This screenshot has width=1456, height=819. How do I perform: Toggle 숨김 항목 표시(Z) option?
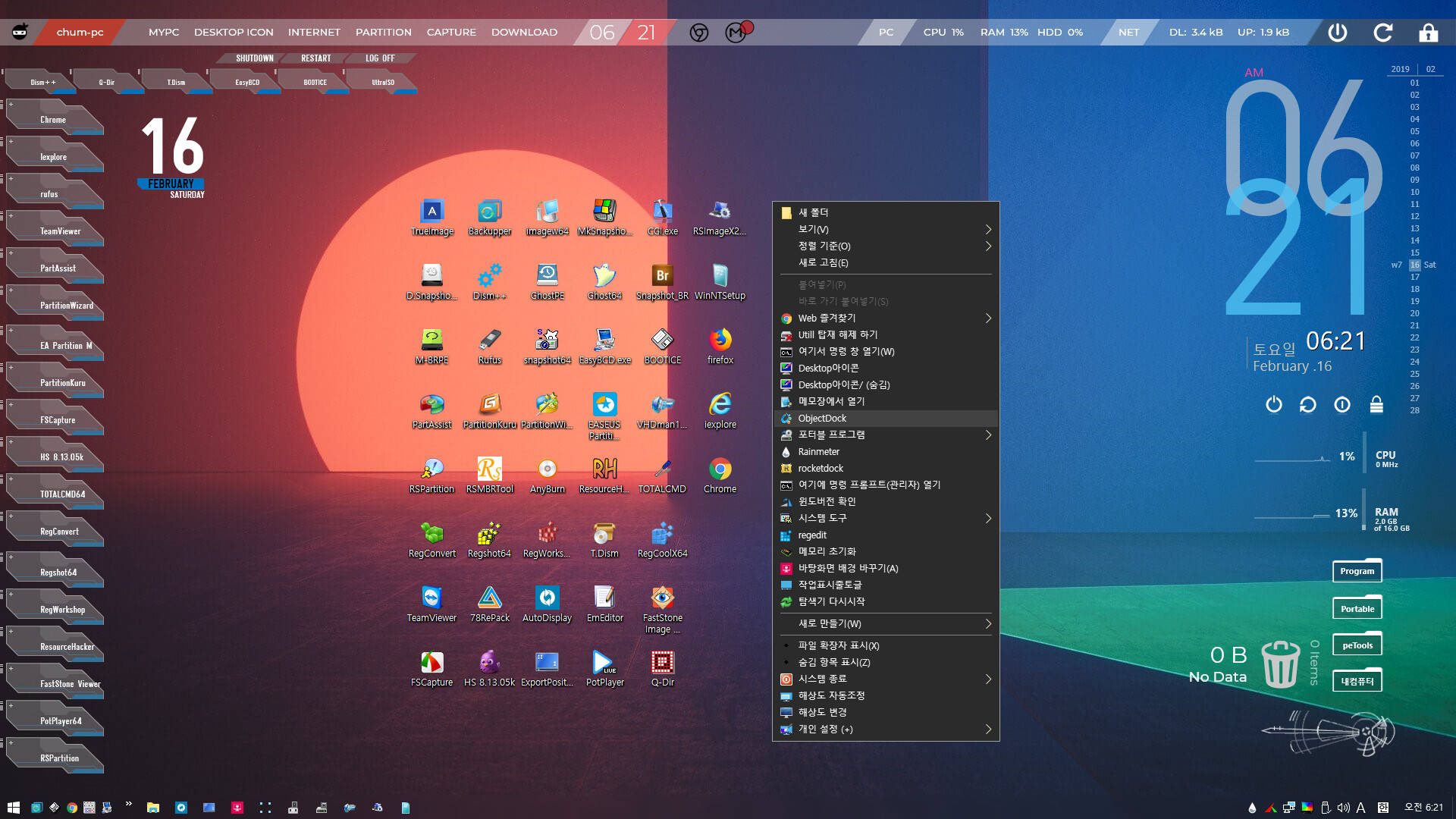pyautogui.click(x=886, y=662)
